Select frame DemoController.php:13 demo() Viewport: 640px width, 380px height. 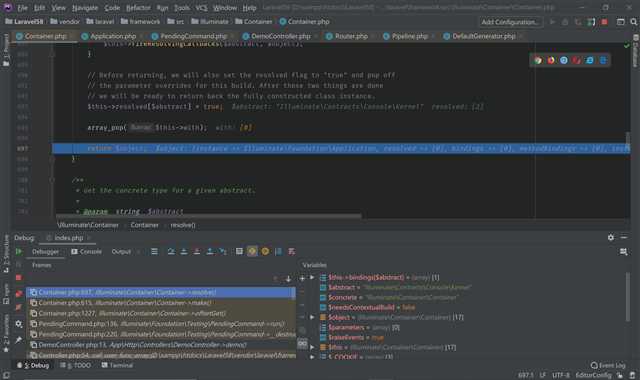[161, 345]
